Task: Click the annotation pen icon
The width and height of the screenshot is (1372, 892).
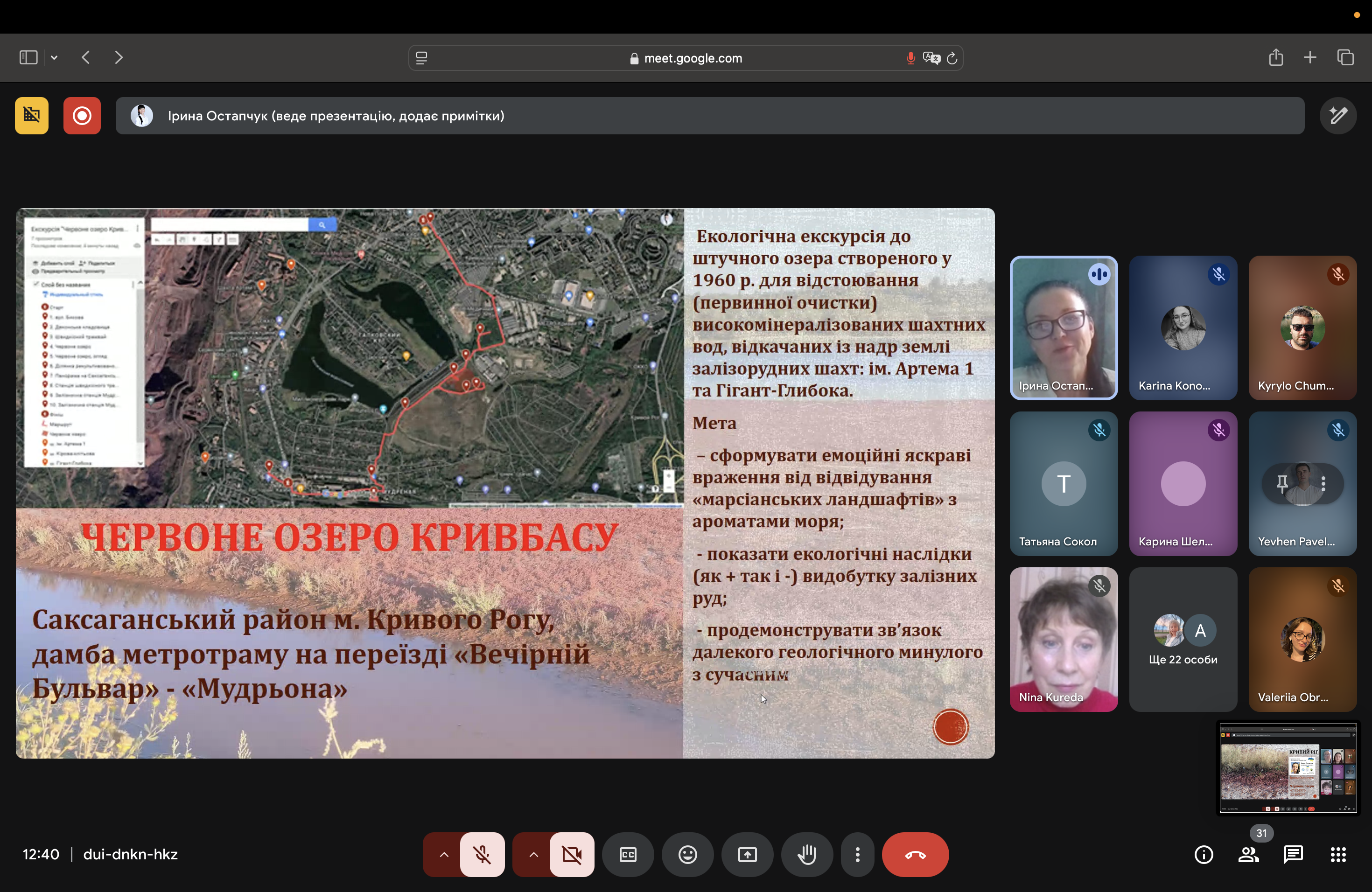Action: [x=1338, y=116]
